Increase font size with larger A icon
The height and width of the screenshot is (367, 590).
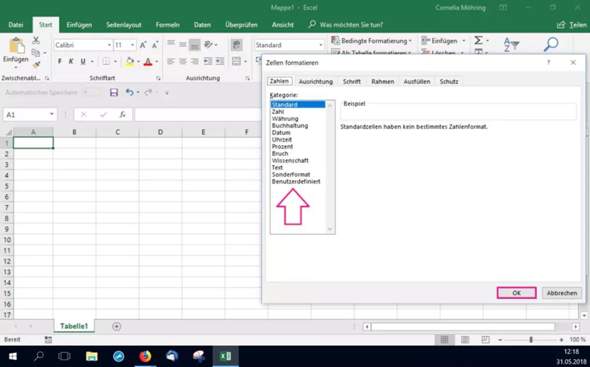[143, 45]
